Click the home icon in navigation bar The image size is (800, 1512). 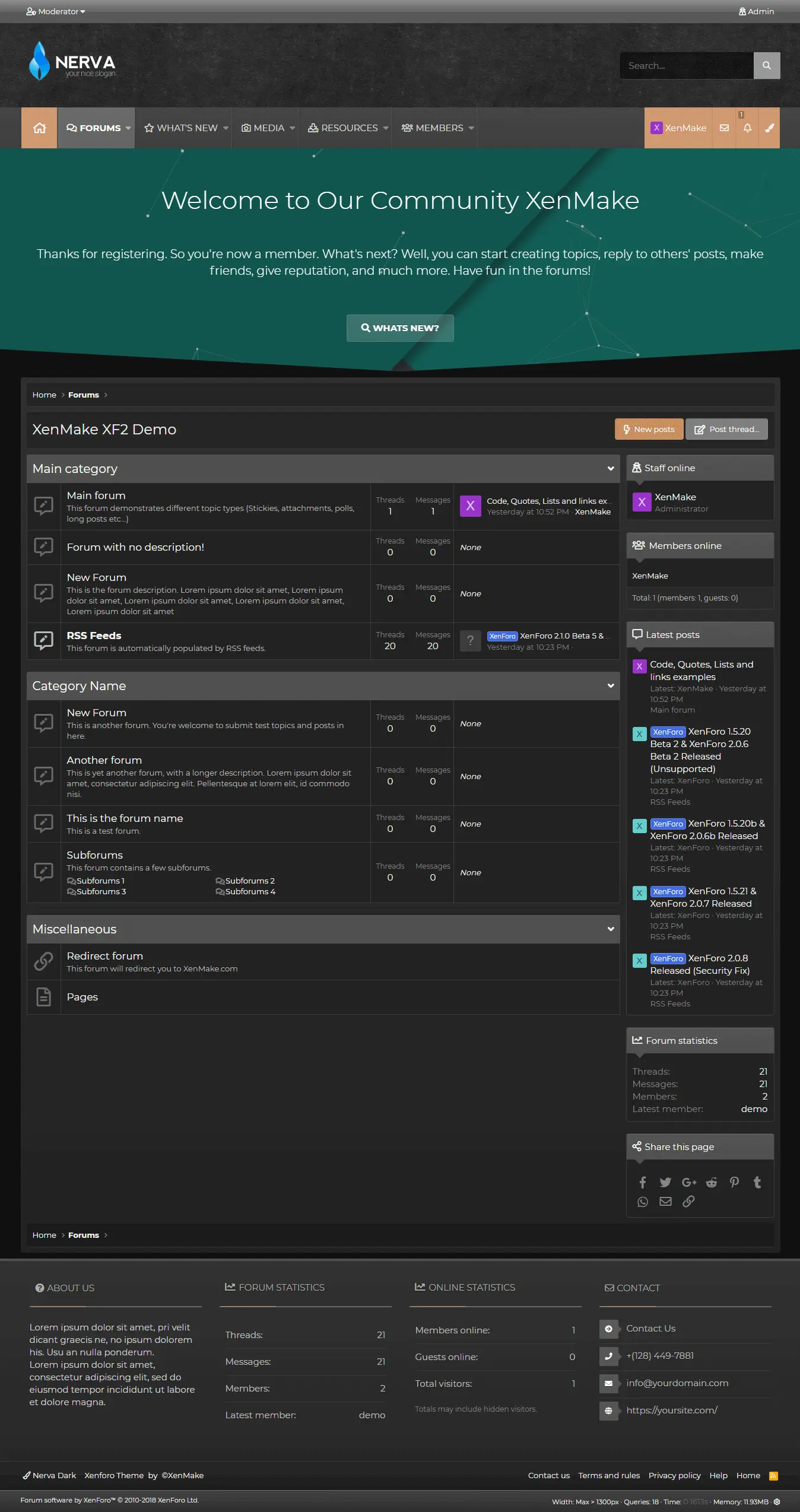(x=39, y=128)
